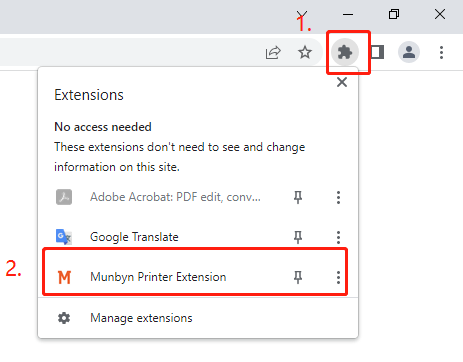The height and width of the screenshot is (362, 463).
Task: Pin the Munbyn Printer Extension
Action: coord(298,277)
